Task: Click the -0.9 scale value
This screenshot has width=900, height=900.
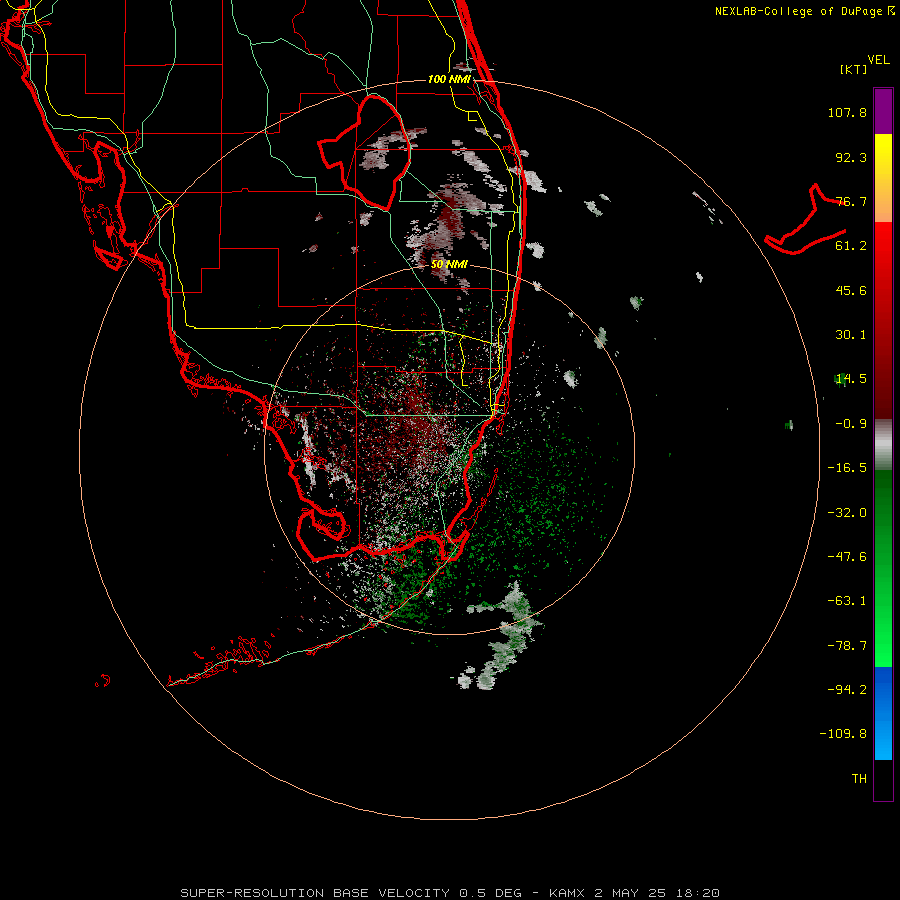Action: coord(851,424)
